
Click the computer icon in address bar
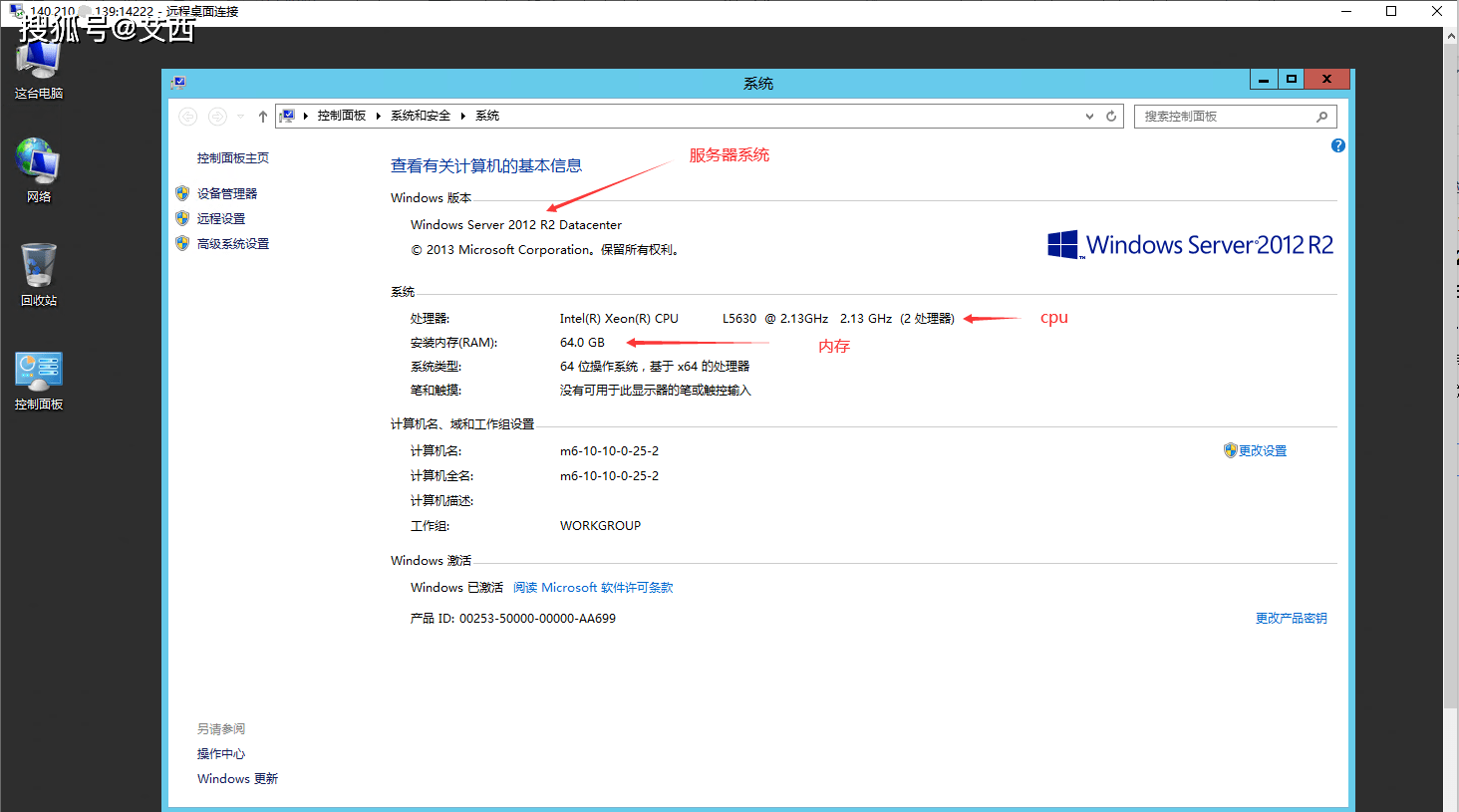click(287, 116)
